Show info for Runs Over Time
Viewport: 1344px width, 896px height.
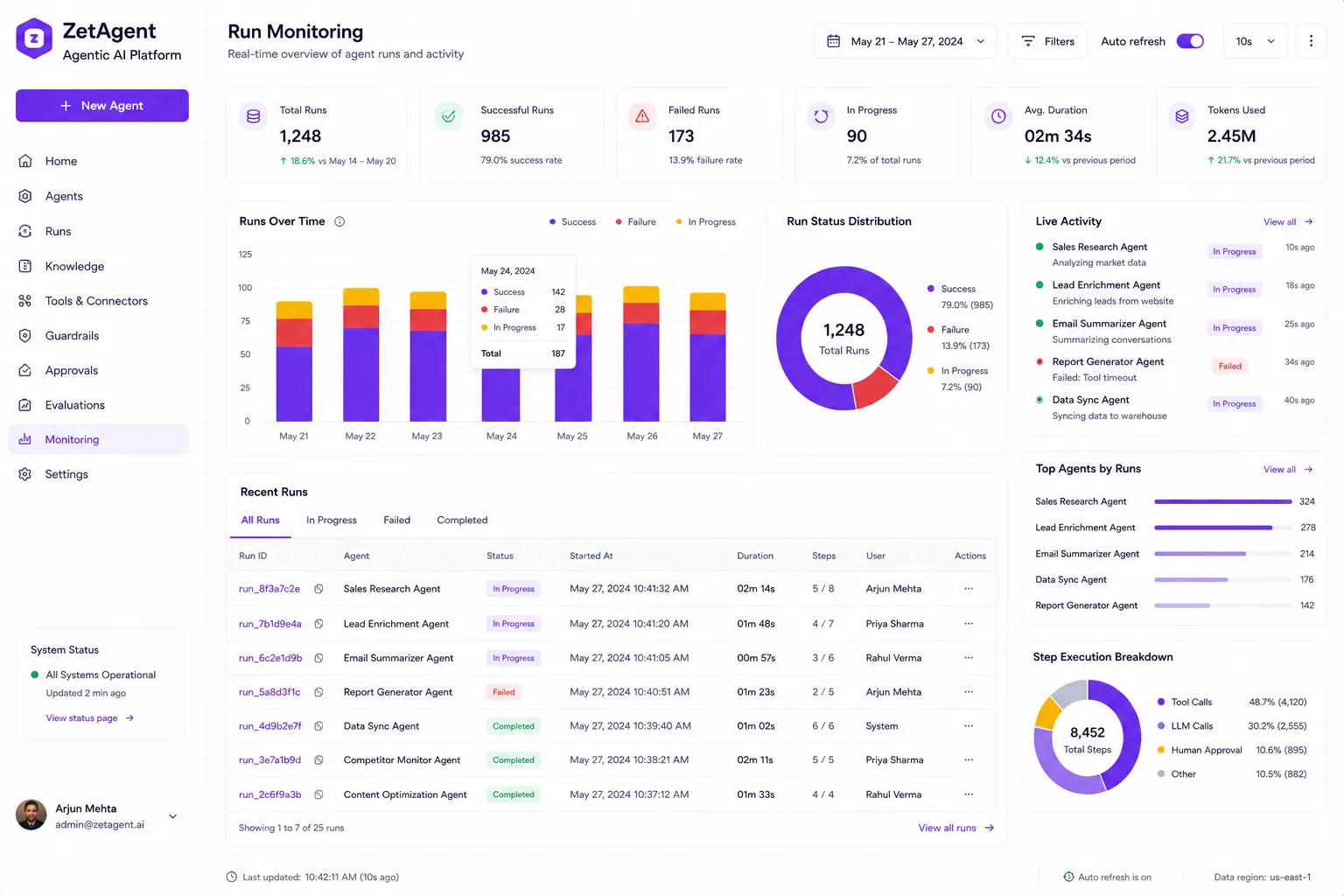[339, 221]
